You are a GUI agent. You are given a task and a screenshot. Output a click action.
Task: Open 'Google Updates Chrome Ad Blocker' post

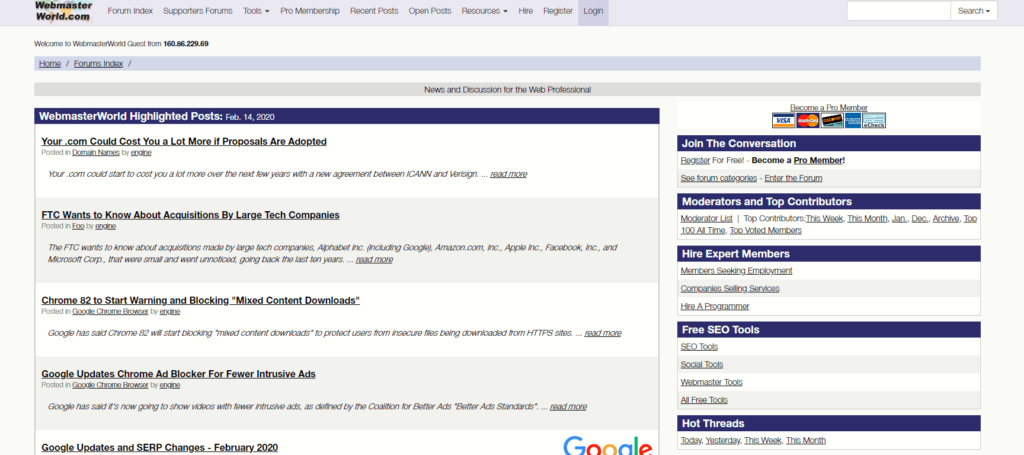pos(178,375)
